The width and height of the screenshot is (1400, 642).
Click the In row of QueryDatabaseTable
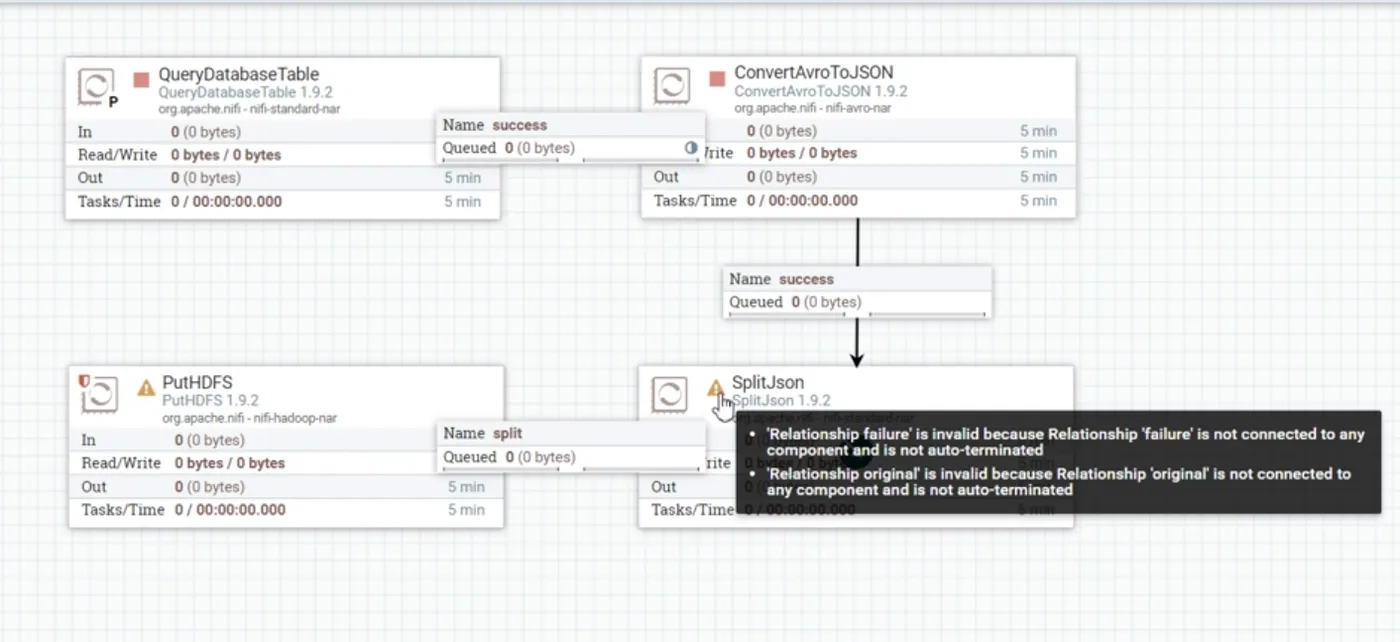tap(282, 131)
